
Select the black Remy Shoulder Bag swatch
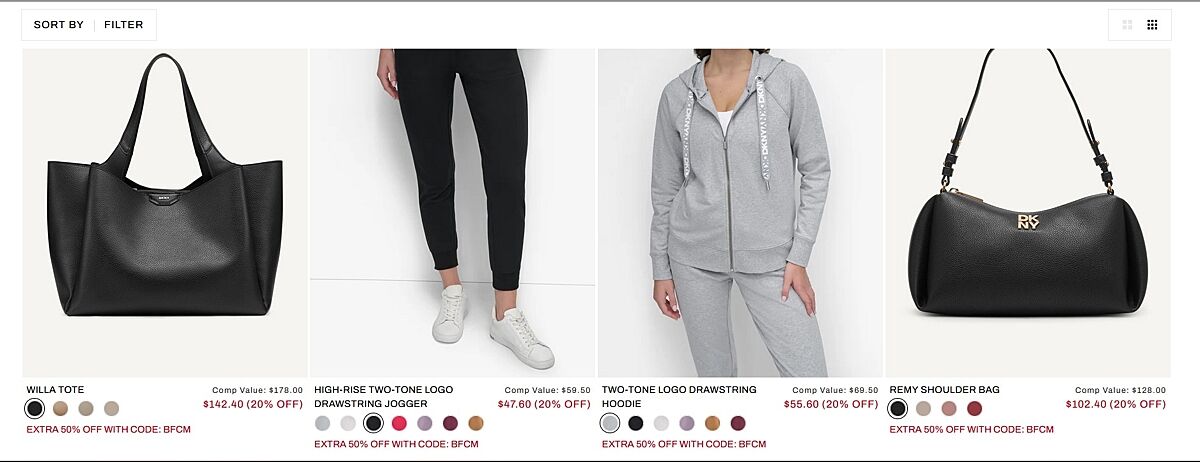[898, 408]
